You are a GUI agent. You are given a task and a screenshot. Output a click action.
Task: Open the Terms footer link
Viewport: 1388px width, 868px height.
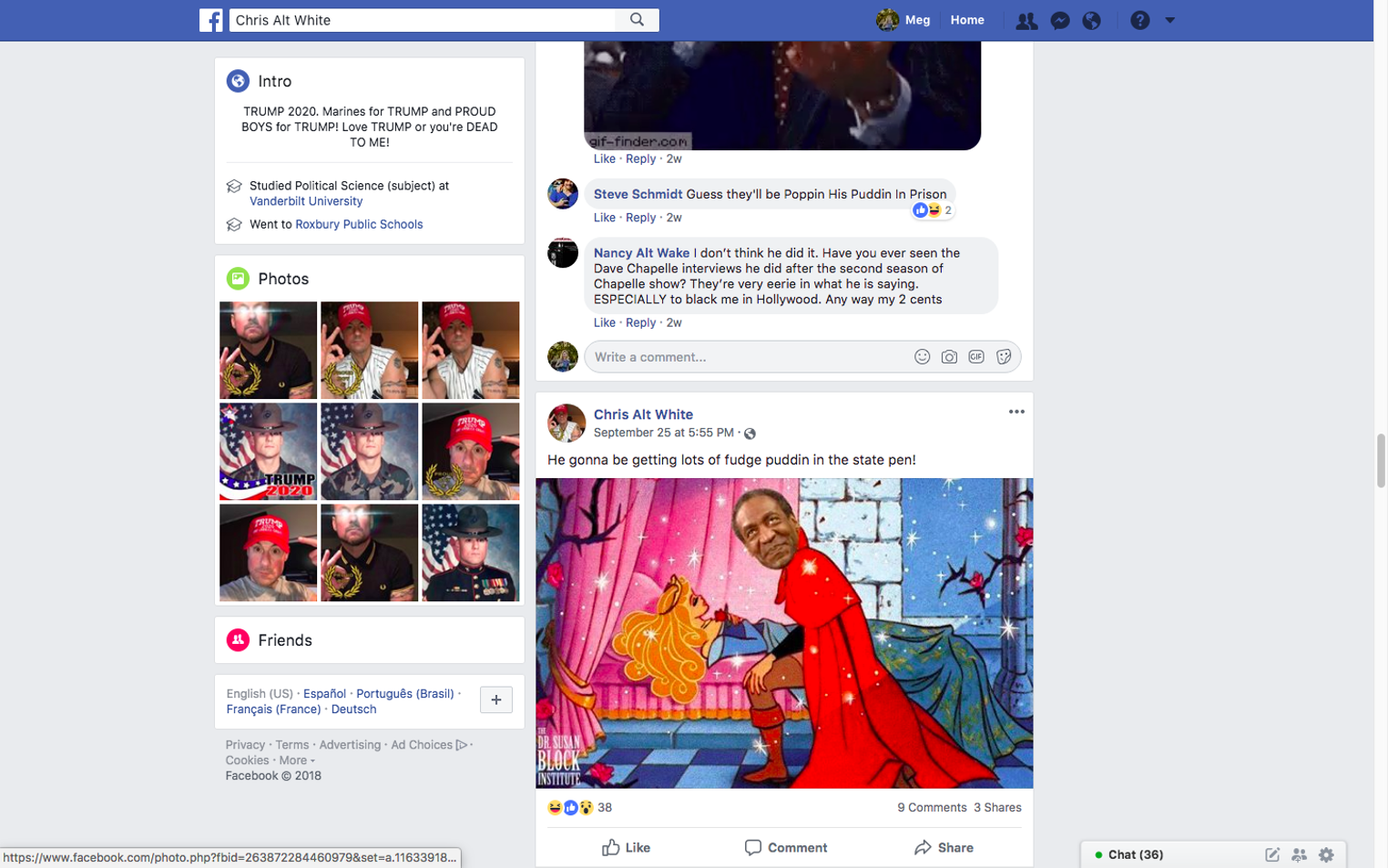(x=292, y=744)
